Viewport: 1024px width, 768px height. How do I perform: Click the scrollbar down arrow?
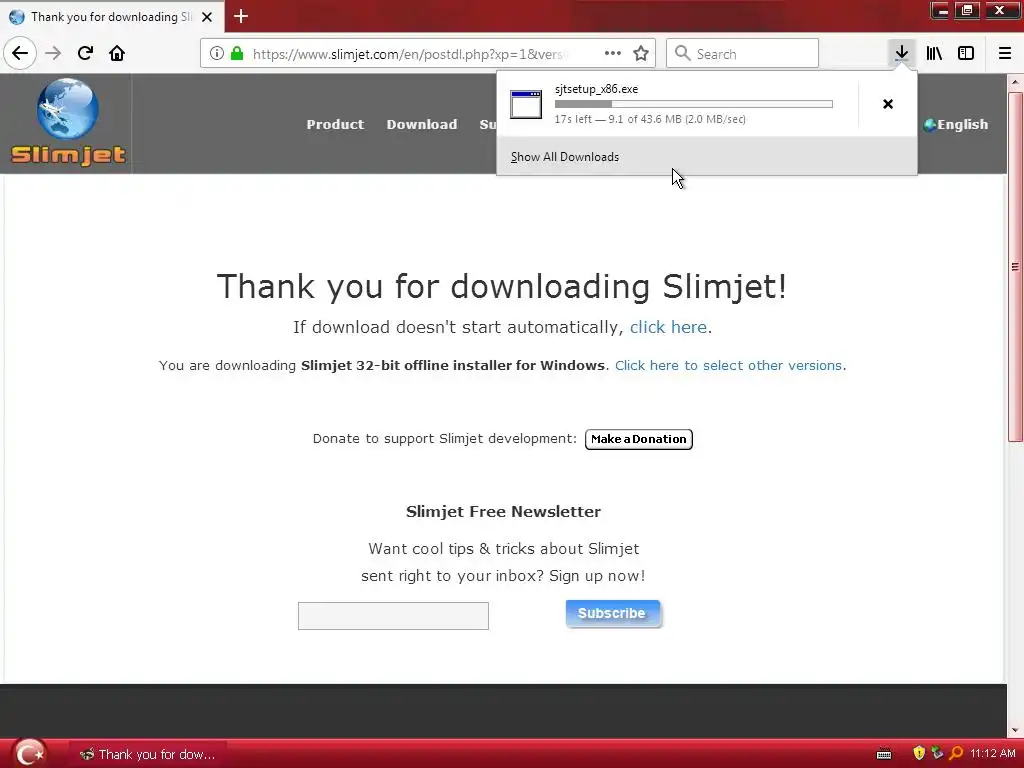click(x=1015, y=730)
